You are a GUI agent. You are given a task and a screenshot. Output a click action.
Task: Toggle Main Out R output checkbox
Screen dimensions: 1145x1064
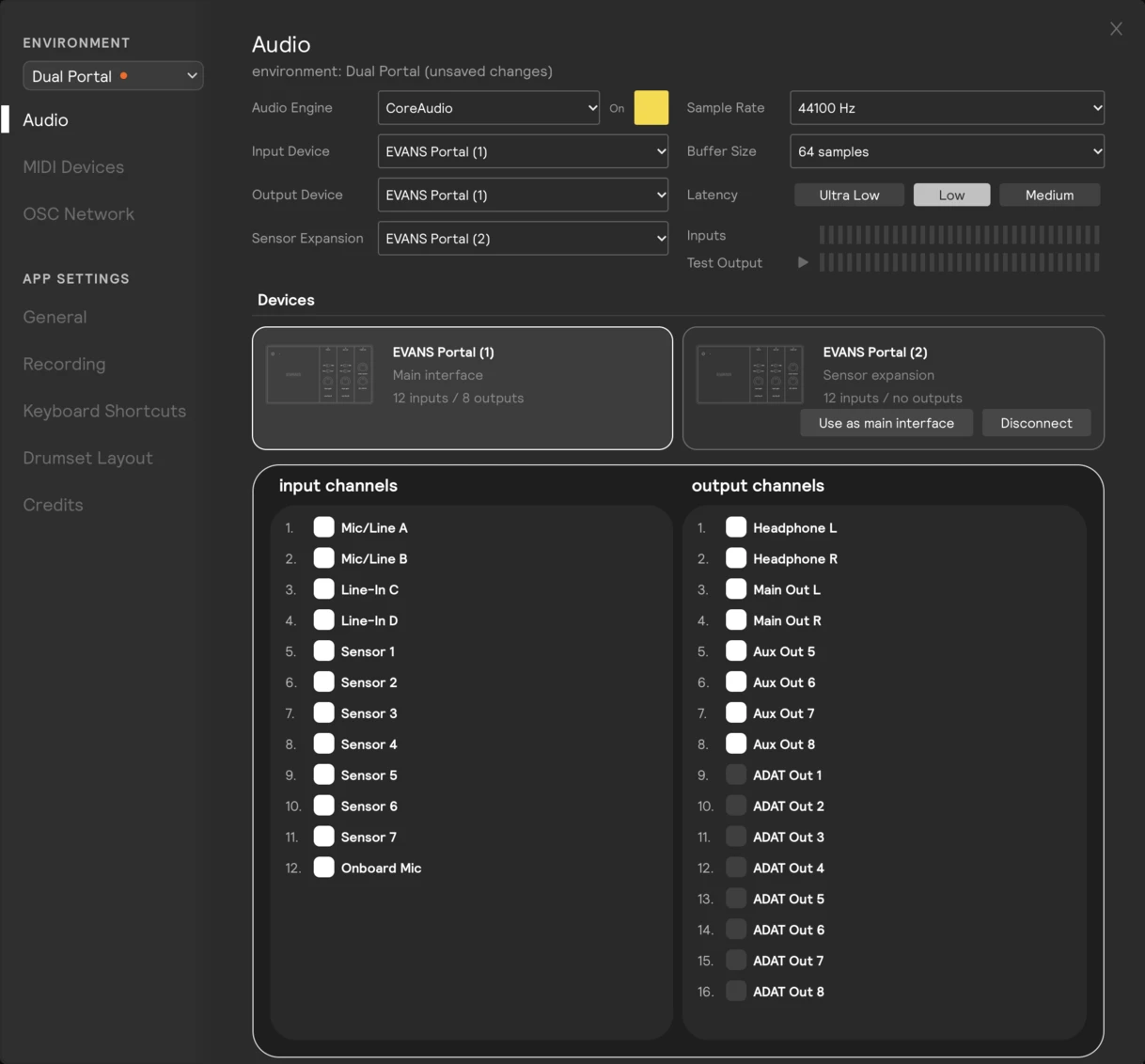click(x=736, y=620)
